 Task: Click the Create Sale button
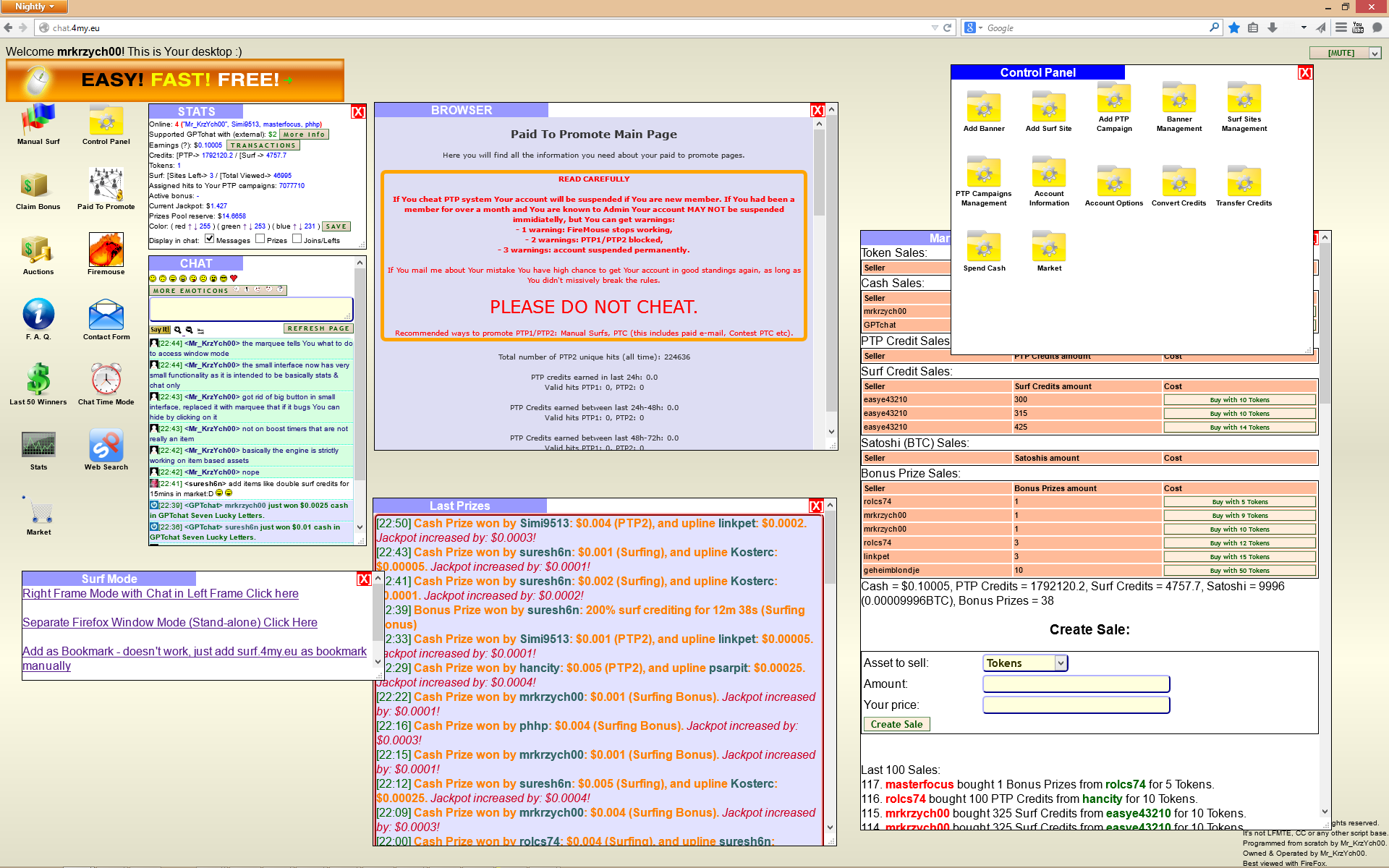click(896, 724)
